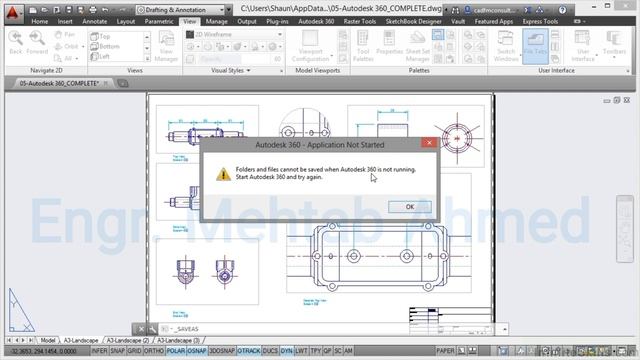640x360 pixels.
Task: Open Sheet Set Manager
Action: click(418, 47)
